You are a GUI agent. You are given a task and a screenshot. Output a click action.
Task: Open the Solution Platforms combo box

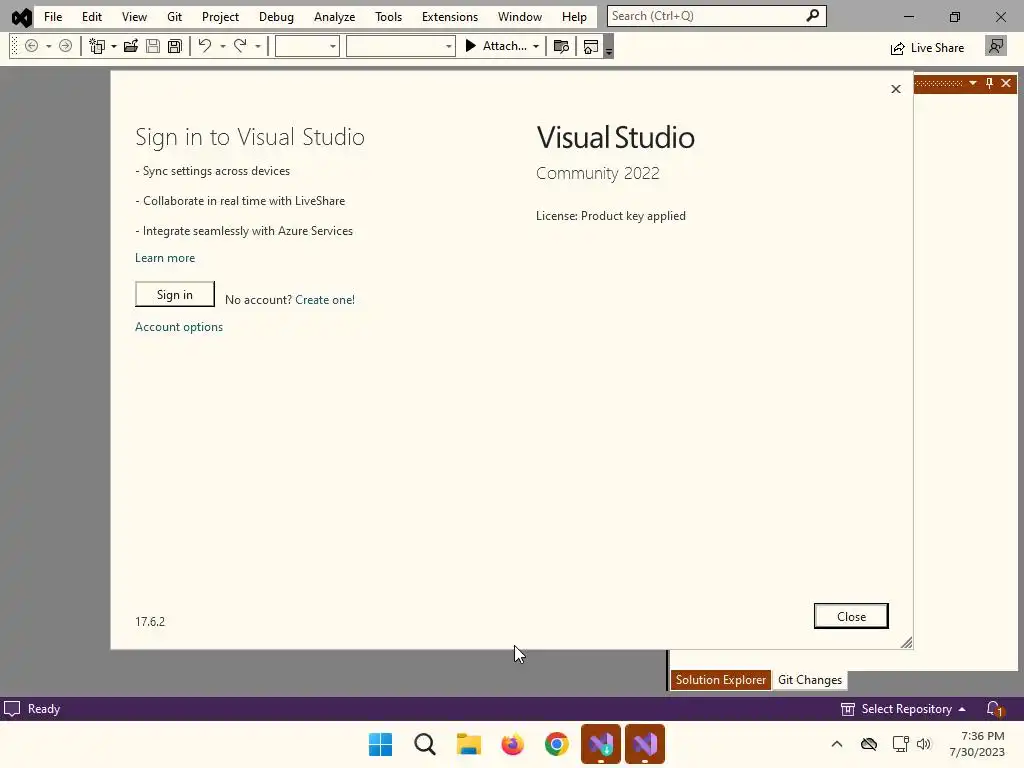click(x=400, y=46)
